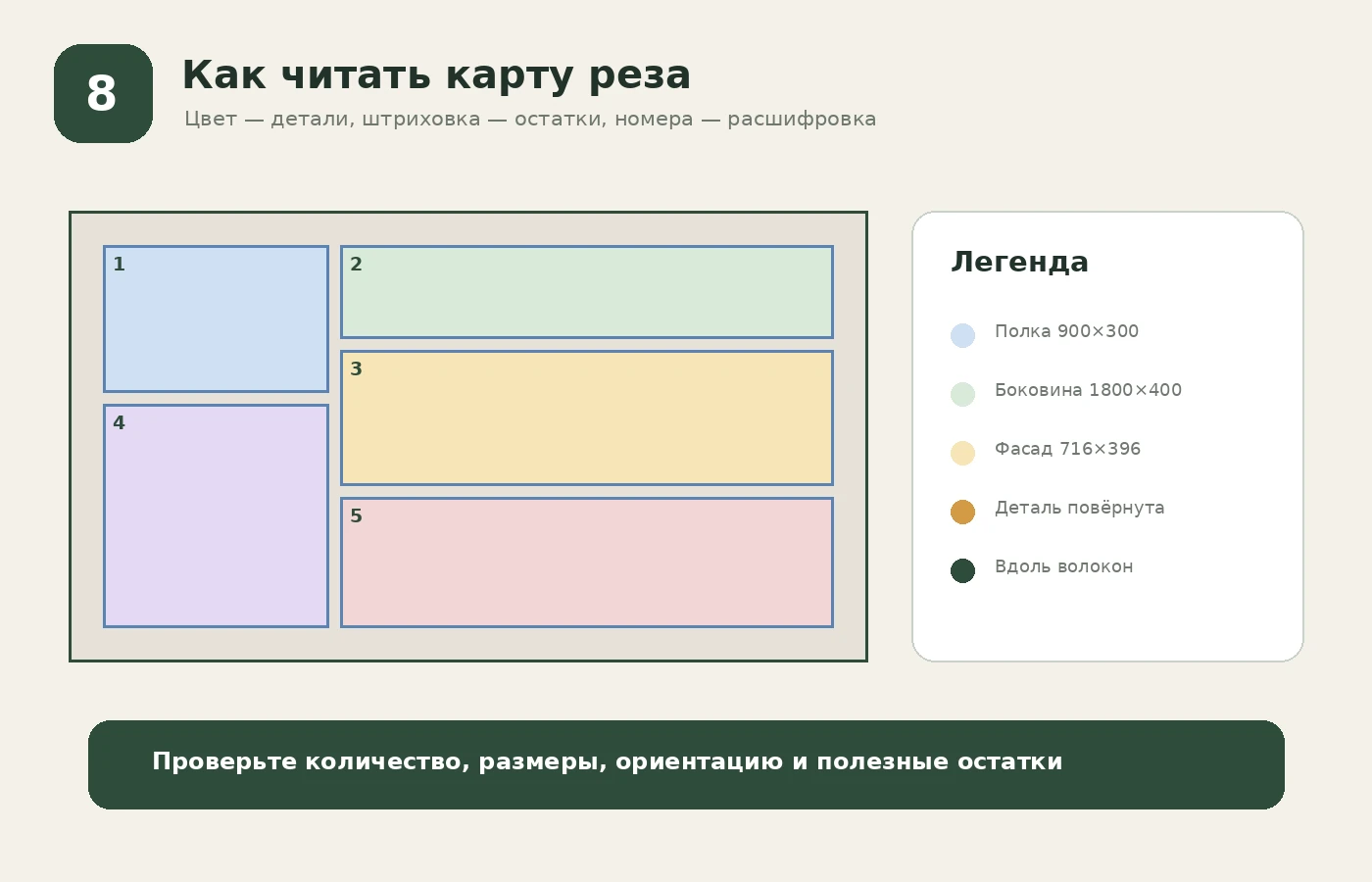Click the green swatch for Боковина 1800×400
Viewport: 1372px width, 882px height.
pyautogui.click(x=962, y=394)
